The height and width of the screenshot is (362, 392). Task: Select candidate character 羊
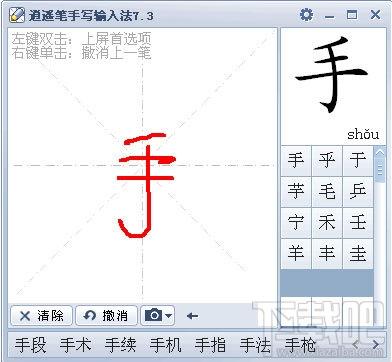click(x=296, y=254)
